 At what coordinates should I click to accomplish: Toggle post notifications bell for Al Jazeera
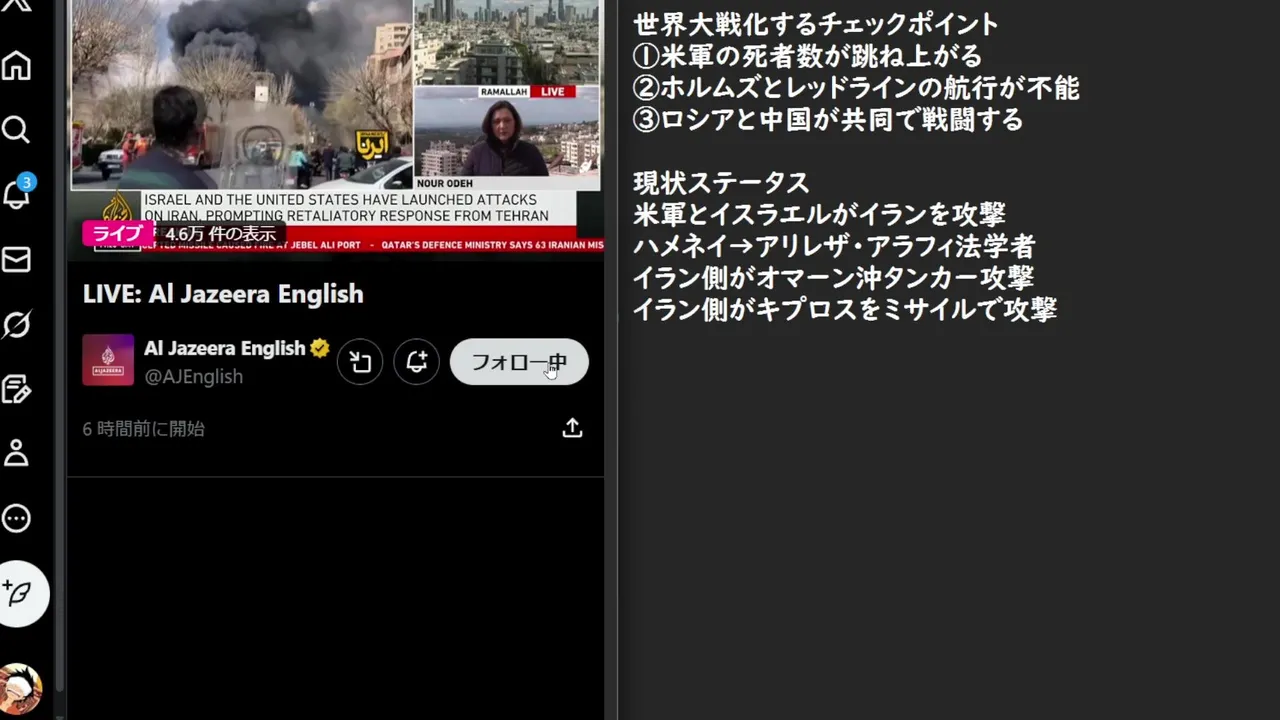click(417, 362)
